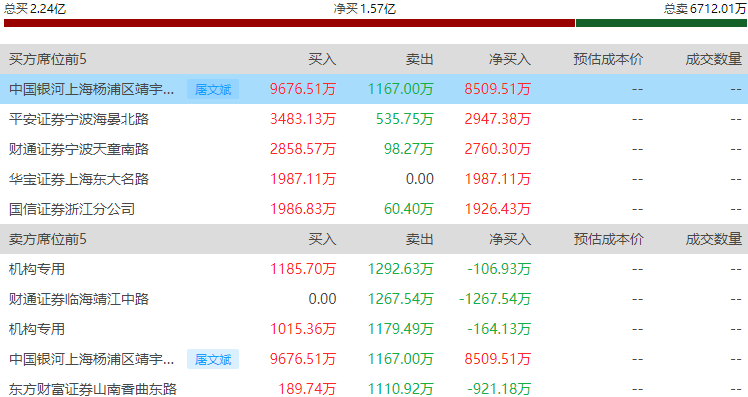Click 预估成本价 in the 买方席位前5 header
This screenshot has height=397, width=748.
(608, 59)
